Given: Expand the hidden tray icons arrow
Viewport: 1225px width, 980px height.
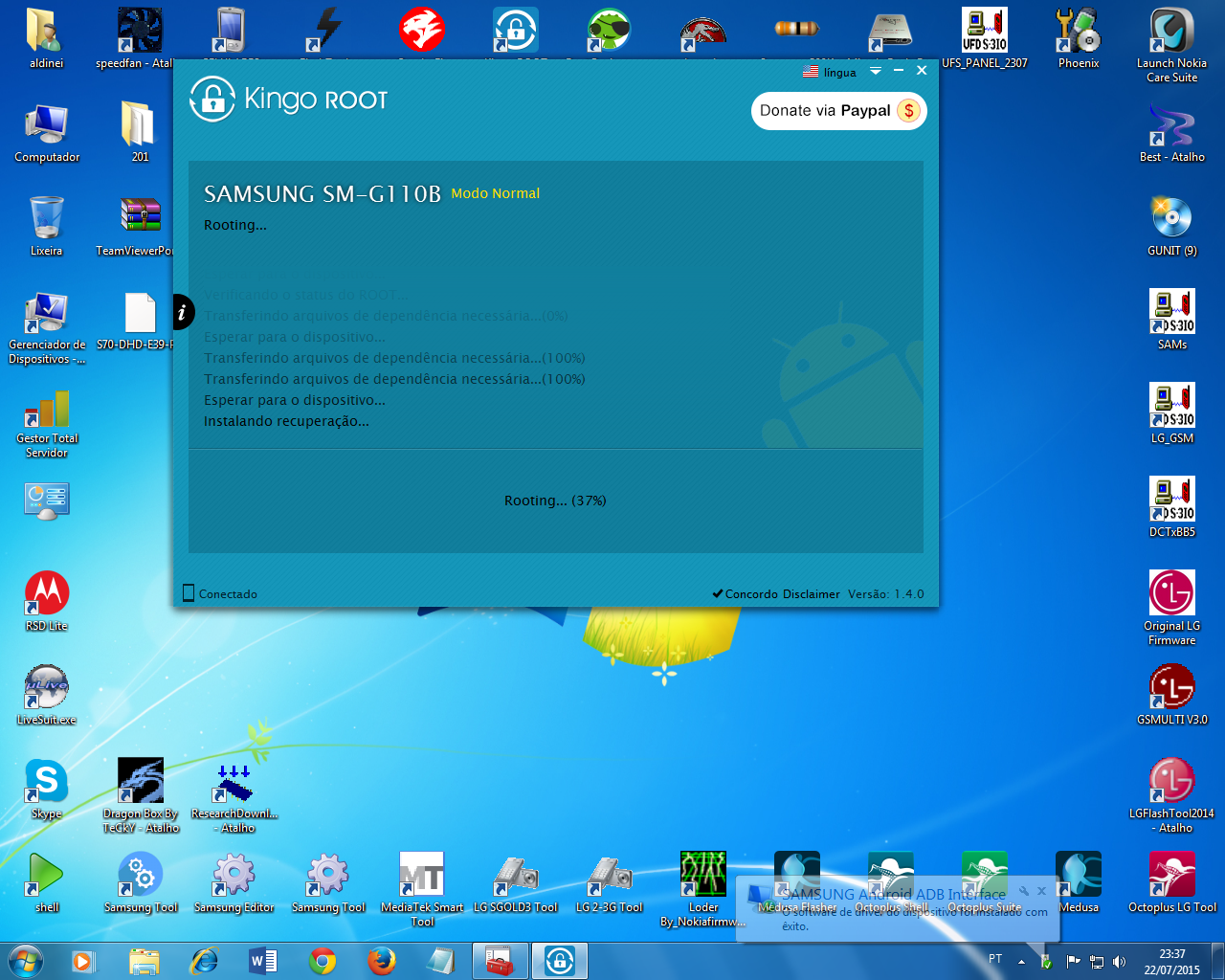Looking at the screenshot, I should tap(1021, 961).
